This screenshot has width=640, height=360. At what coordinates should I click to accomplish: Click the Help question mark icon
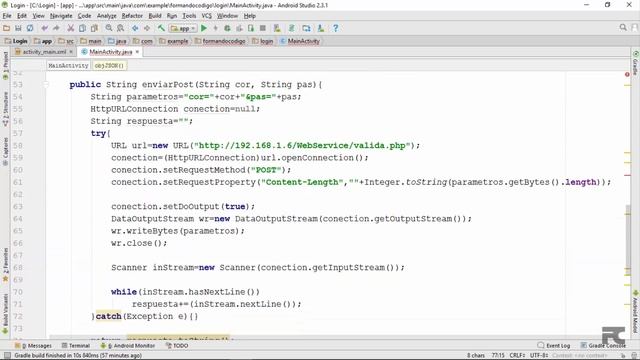tap(336, 28)
